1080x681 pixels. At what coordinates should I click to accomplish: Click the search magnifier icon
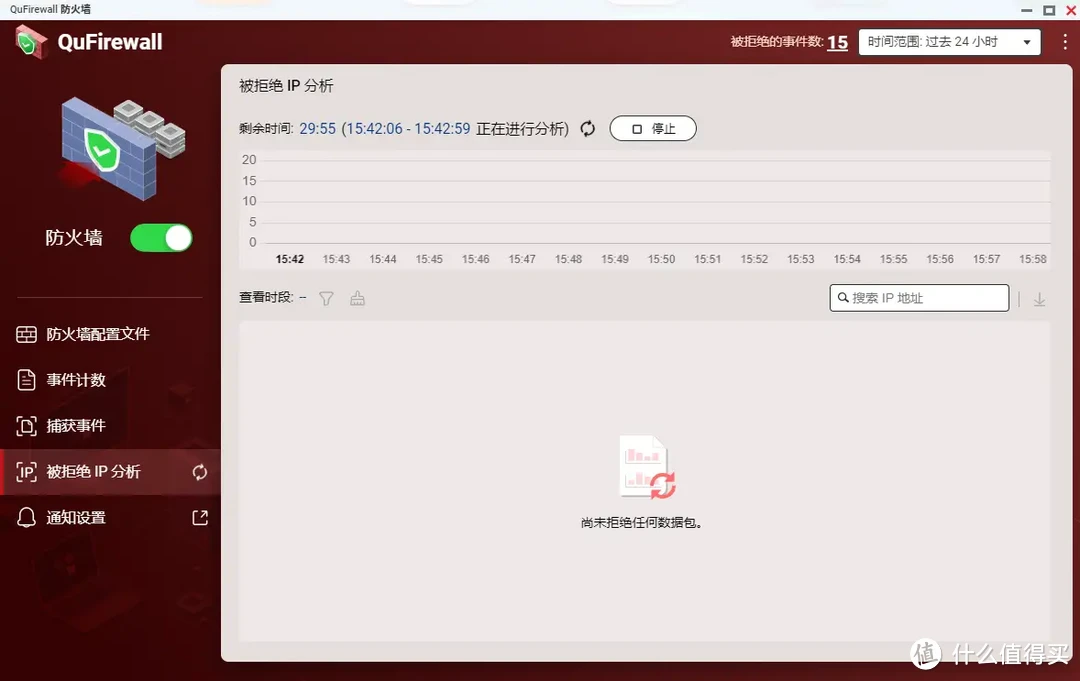843,298
